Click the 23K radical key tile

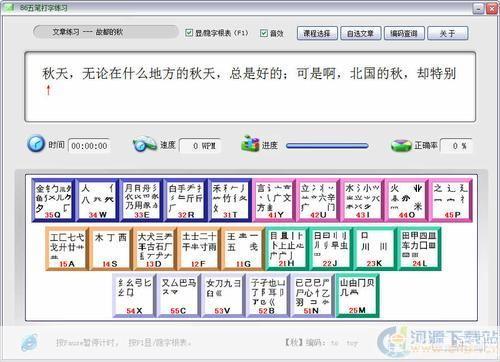point(375,249)
